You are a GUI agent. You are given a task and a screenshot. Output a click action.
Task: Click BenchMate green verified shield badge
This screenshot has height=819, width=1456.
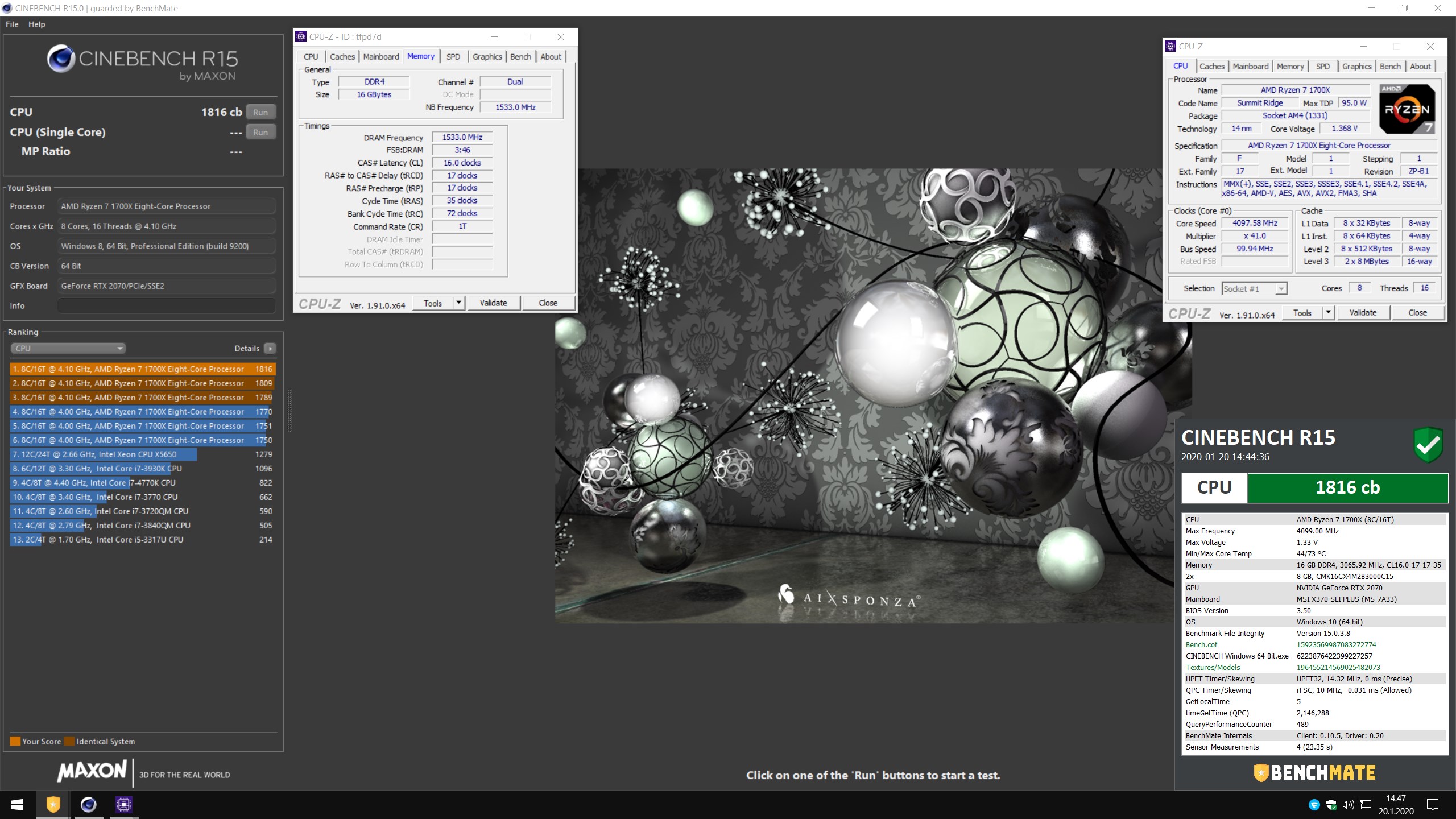1429,444
